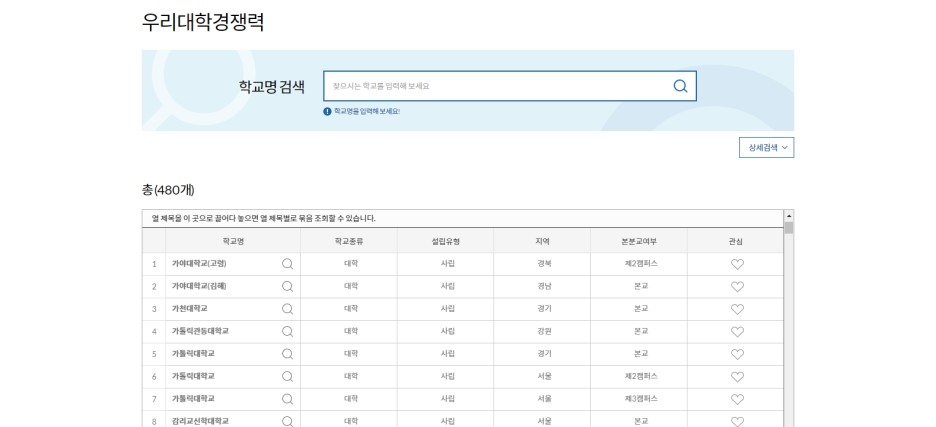936x427 pixels.
Task: Click 경기 region cell in 가천대학교 row
Action: 544,309
